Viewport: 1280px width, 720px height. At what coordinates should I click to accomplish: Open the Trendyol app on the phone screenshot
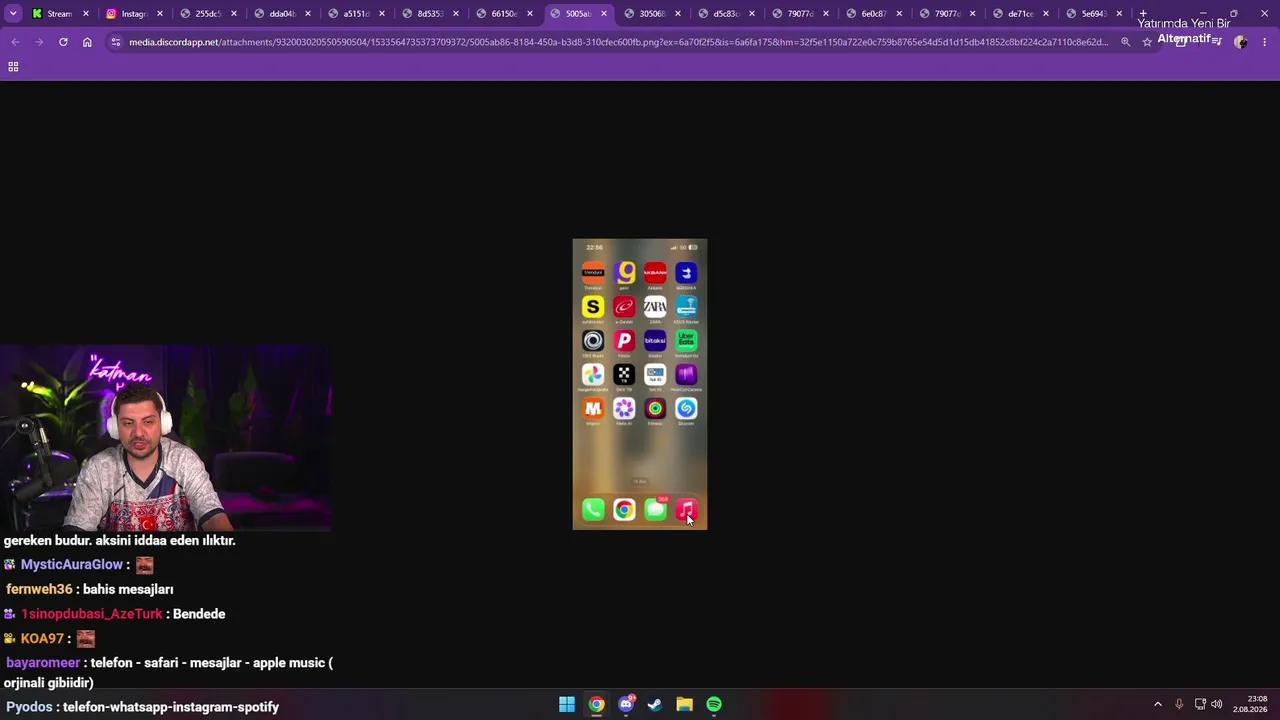[x=593, y=272]
